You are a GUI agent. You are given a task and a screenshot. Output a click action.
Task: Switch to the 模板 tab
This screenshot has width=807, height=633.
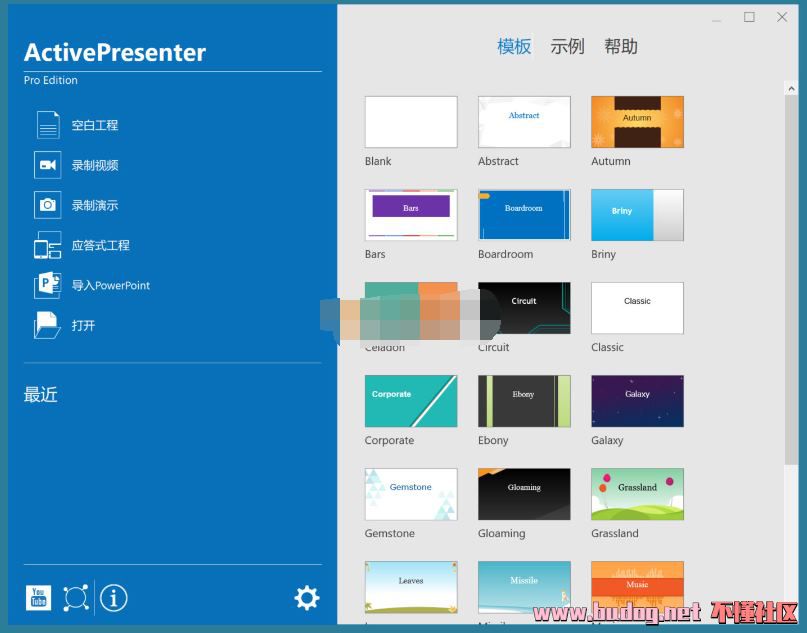(x=514, y=46)
